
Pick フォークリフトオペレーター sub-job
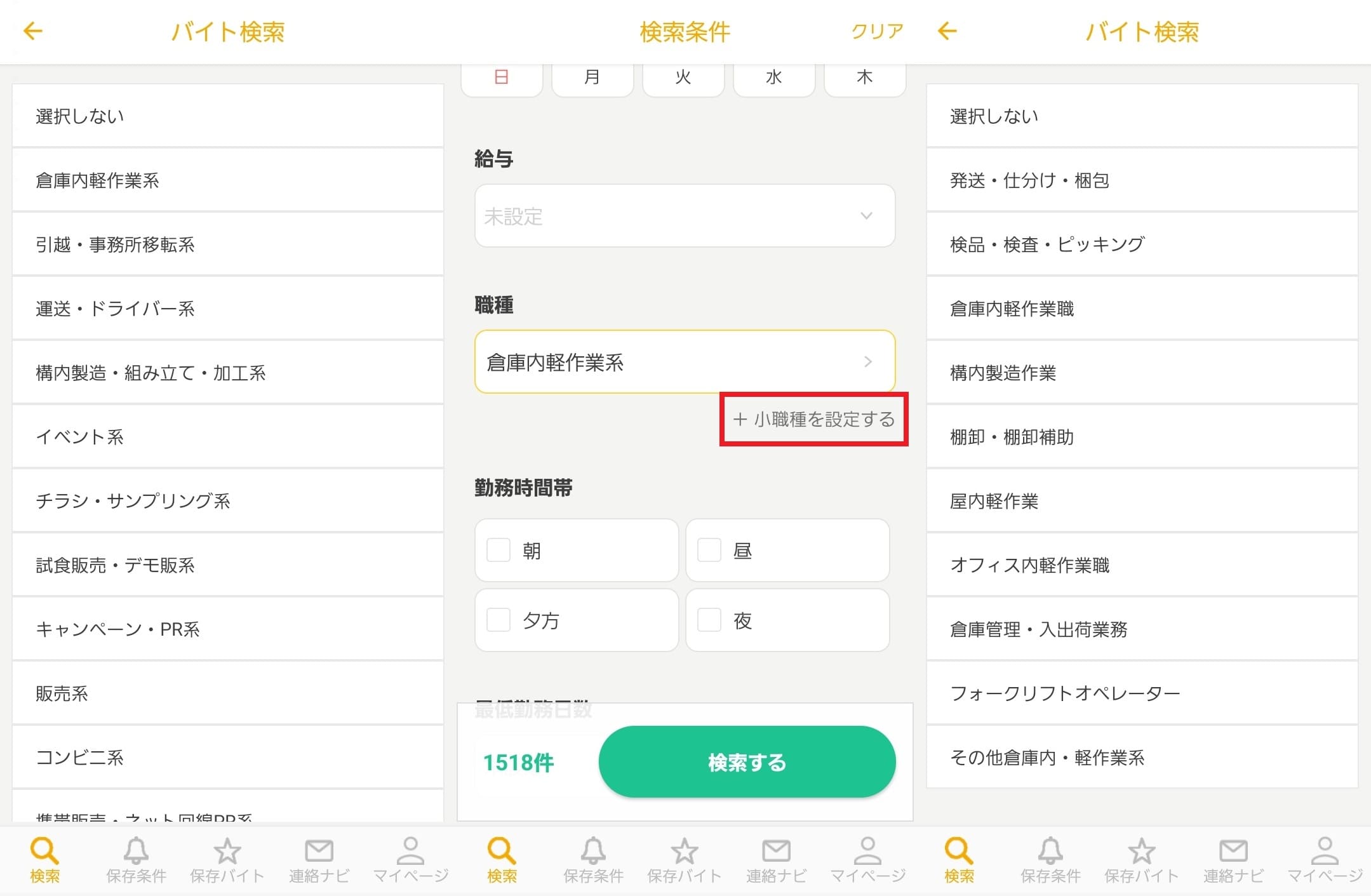coord(1142,693)
